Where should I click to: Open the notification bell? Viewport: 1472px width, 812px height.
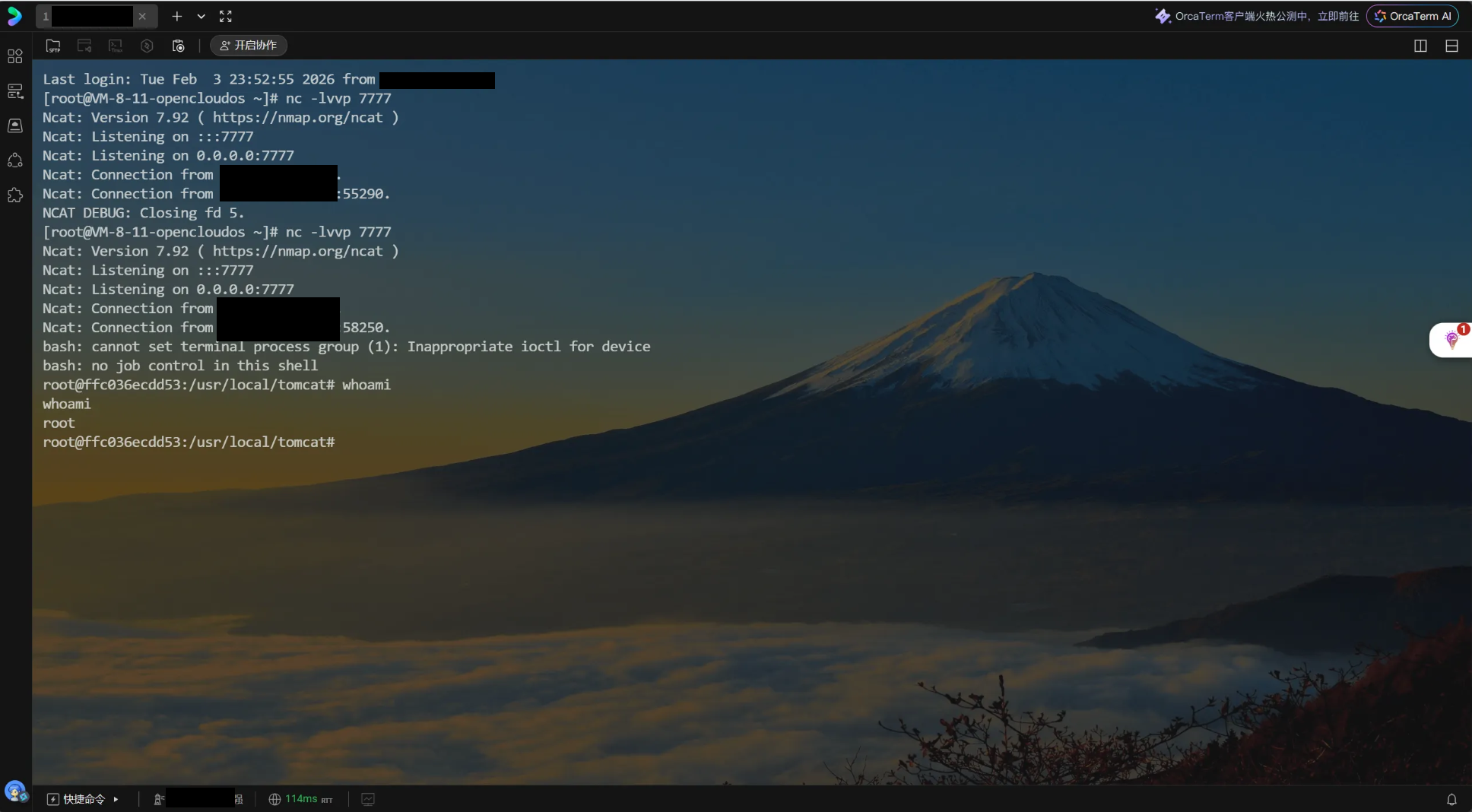tap(1451, 799)
